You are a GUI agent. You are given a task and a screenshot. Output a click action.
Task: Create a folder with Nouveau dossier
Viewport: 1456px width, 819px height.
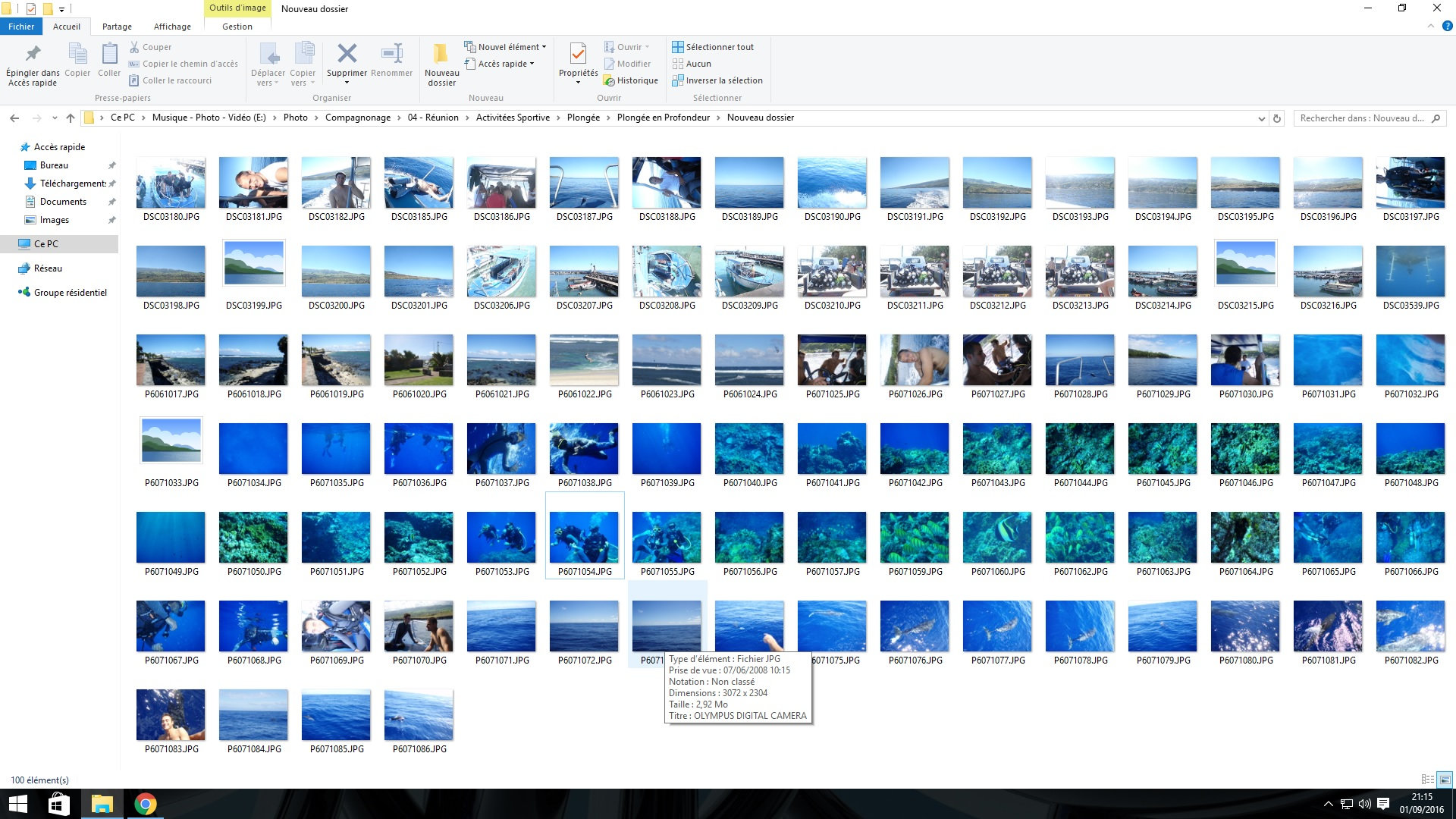click(441, 55)
